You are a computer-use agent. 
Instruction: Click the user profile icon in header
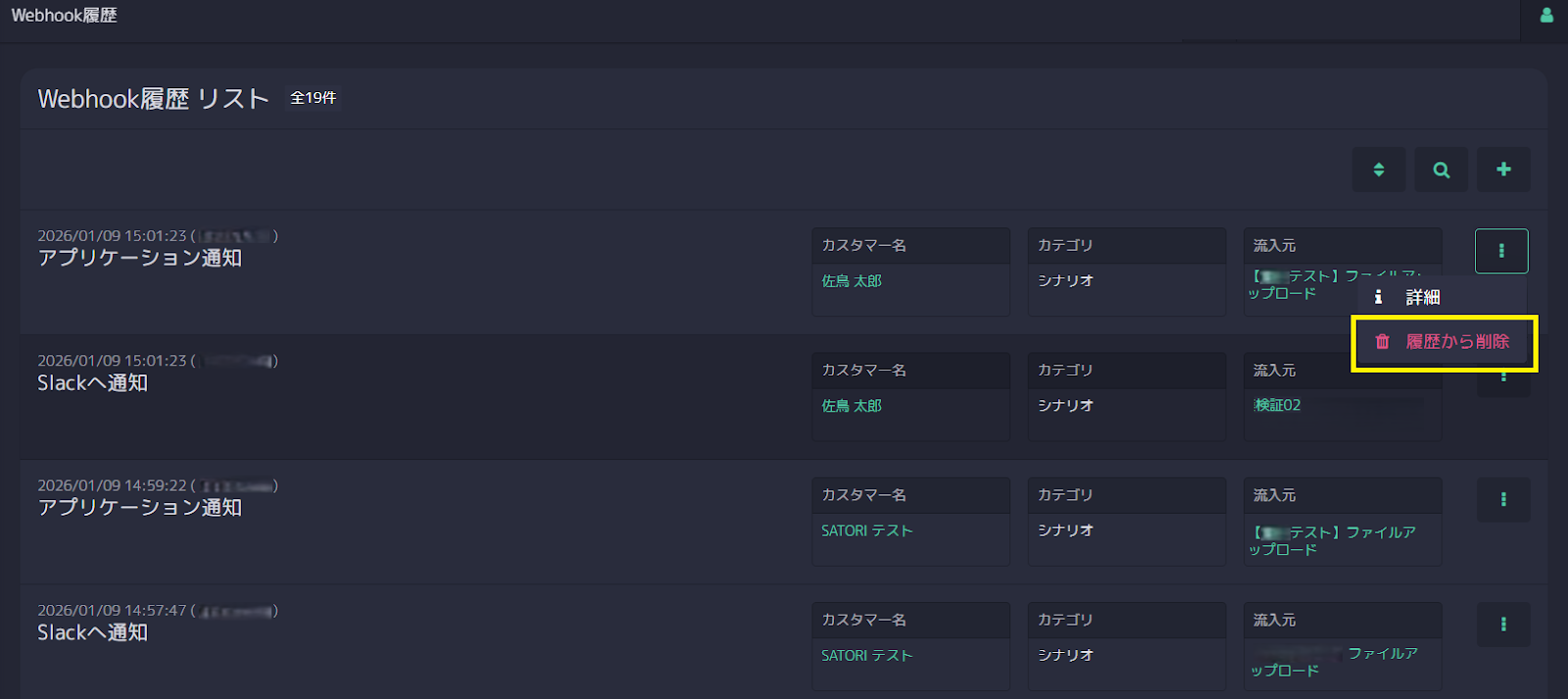pyautogui.click(x=1546, y=16)
